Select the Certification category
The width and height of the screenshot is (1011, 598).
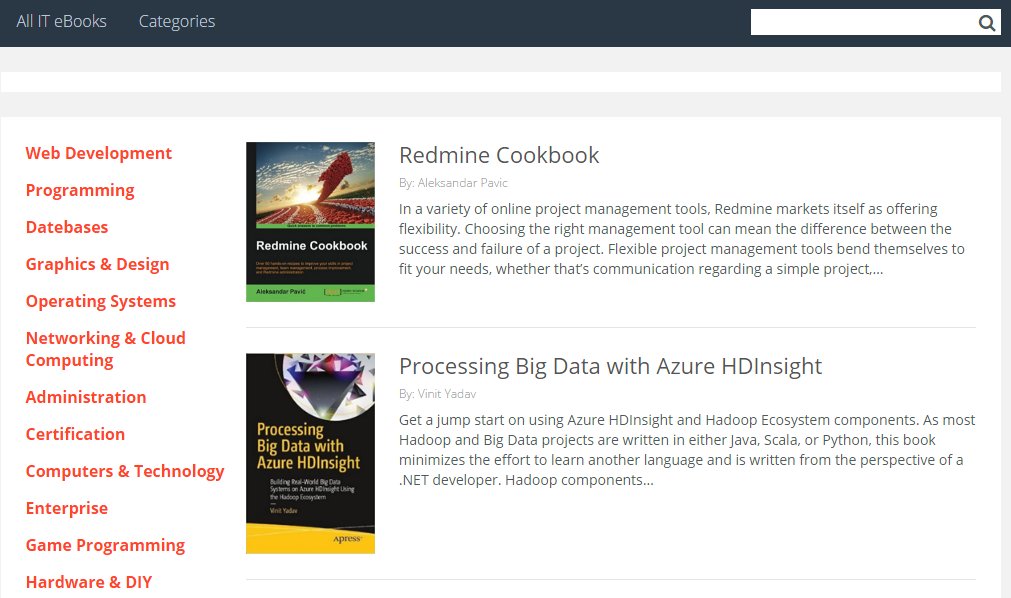tap(75, 434)
